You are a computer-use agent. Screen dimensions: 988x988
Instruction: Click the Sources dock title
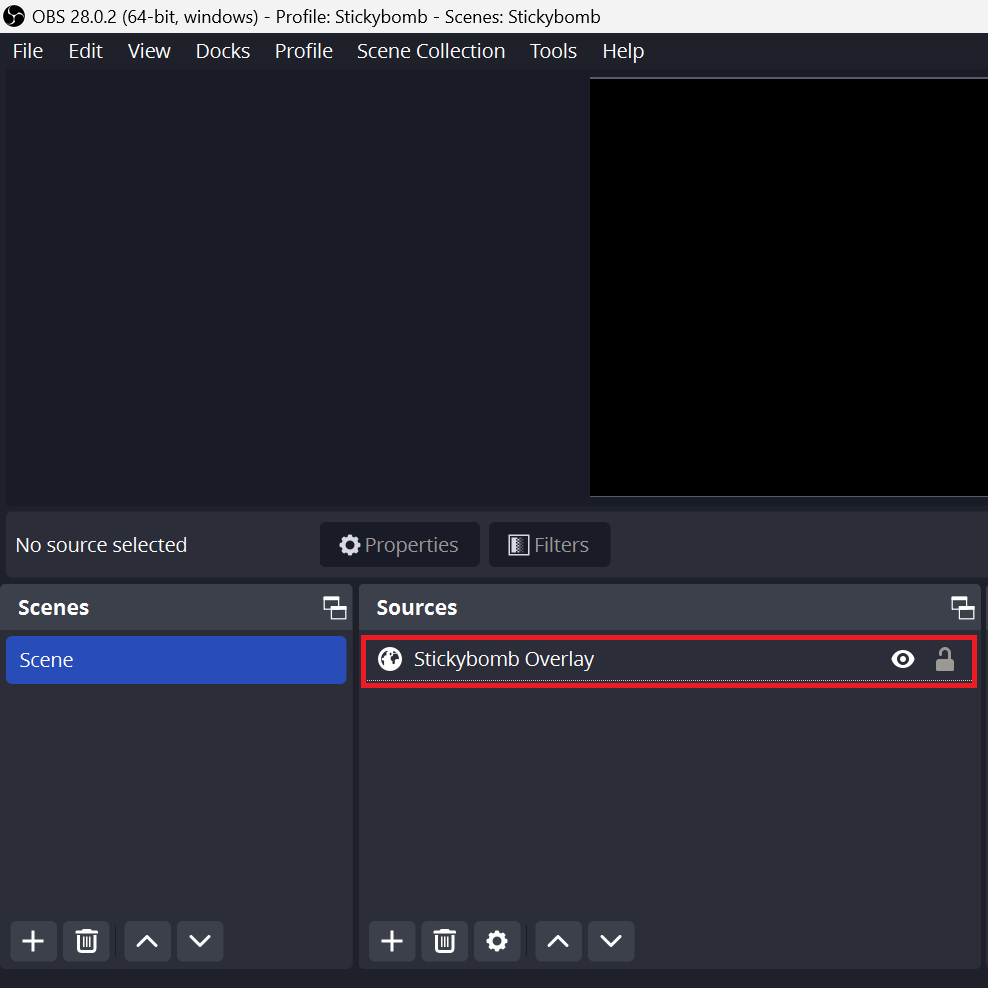pos(416,607)
